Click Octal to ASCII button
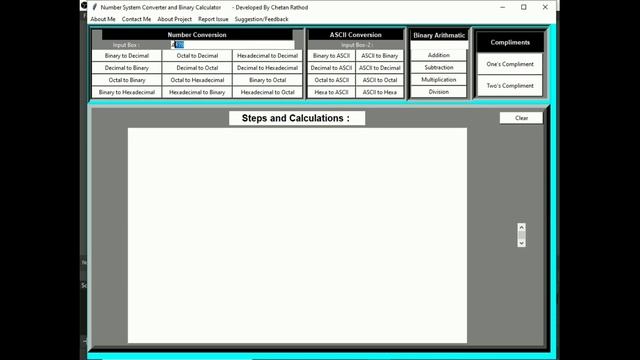Image resolution: width=640 pixels, height=360 pixels. point(331,80)
